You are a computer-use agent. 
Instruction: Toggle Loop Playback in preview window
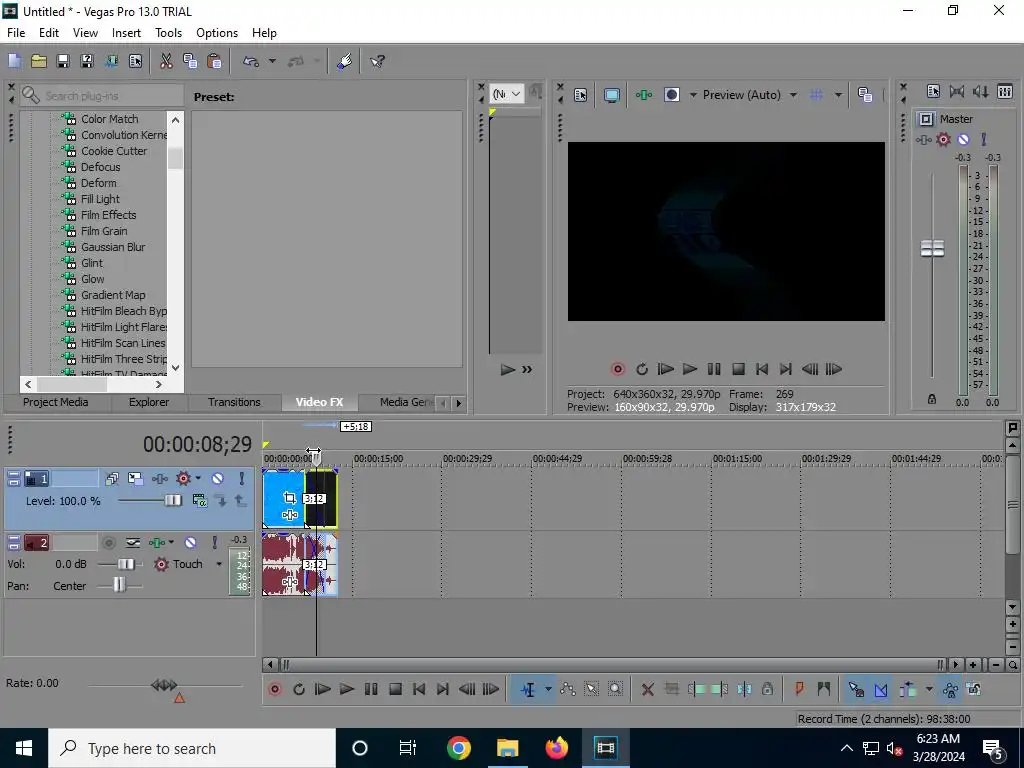click(641, 369)
